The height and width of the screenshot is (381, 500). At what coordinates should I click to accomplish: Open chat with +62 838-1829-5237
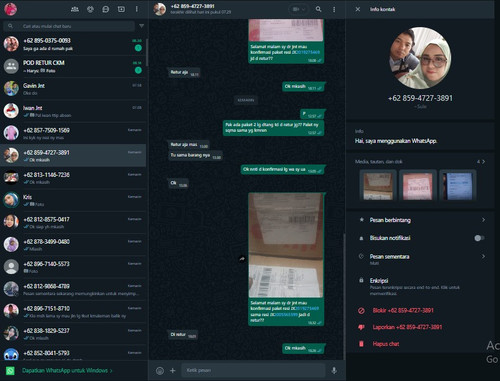point(73,334)
